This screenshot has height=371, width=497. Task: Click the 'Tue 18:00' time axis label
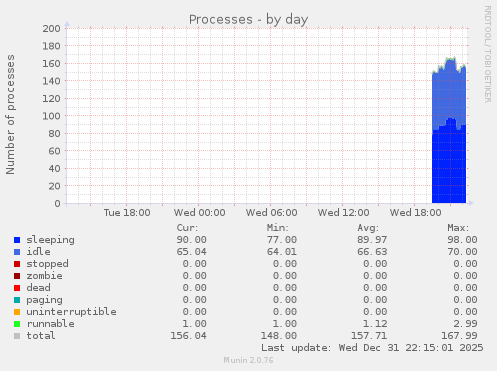127,213
